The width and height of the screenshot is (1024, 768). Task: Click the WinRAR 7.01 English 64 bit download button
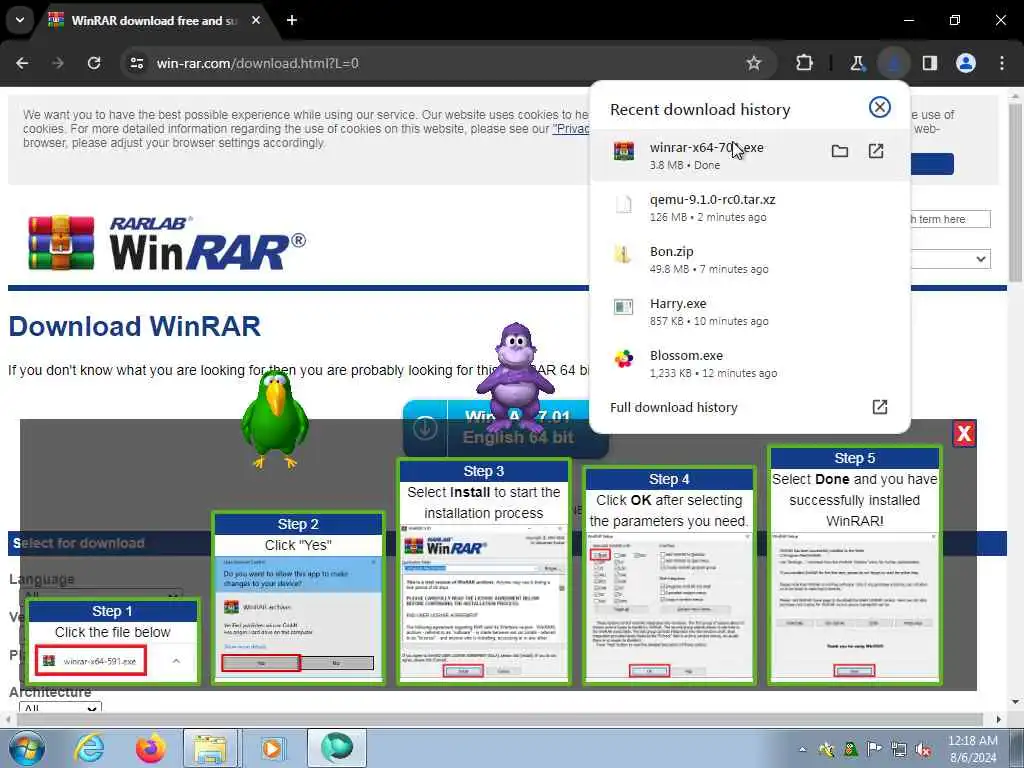tap(506, 428)
